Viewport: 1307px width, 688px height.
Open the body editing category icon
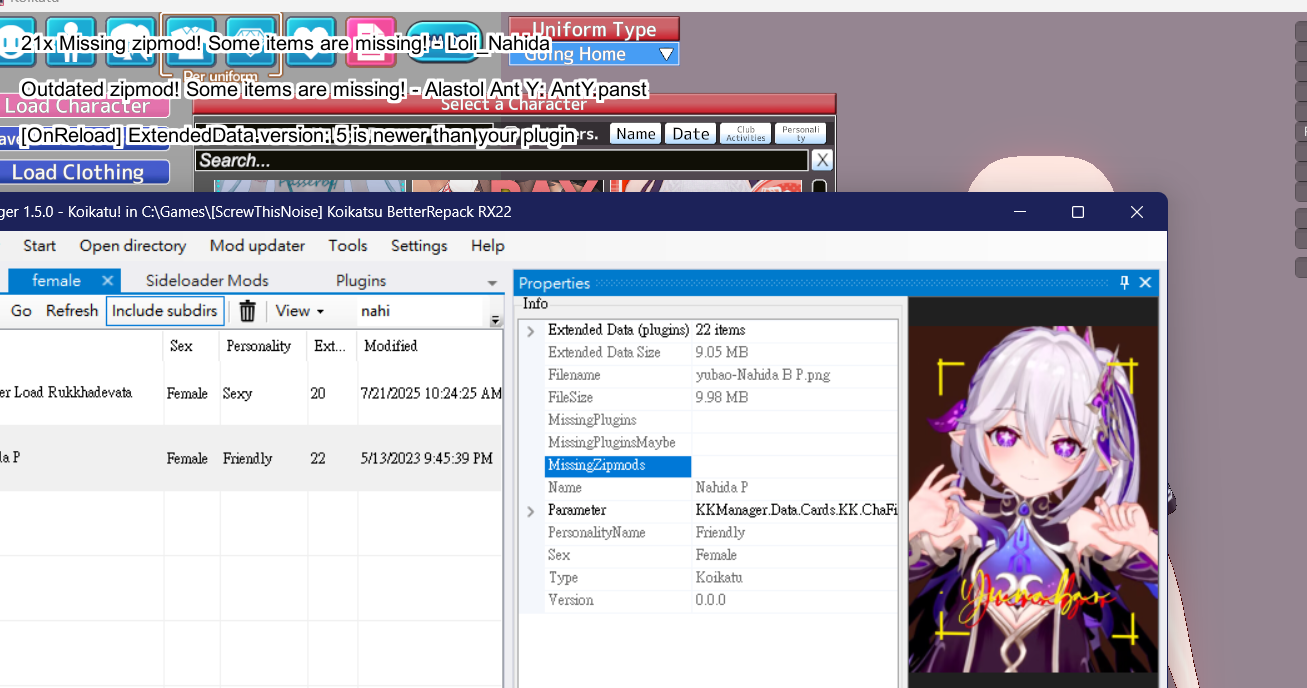coord(71,42)
